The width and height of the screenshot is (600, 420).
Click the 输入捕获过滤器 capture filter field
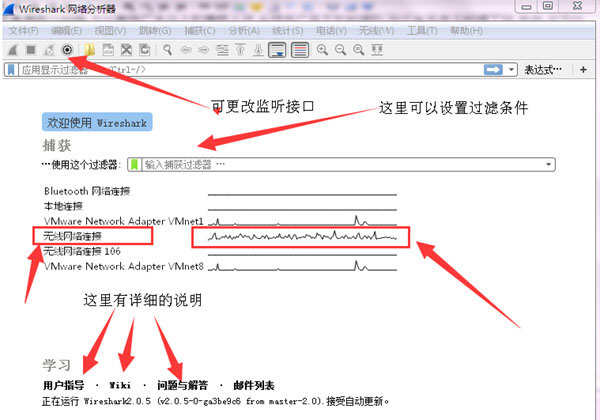click(342, 165)
